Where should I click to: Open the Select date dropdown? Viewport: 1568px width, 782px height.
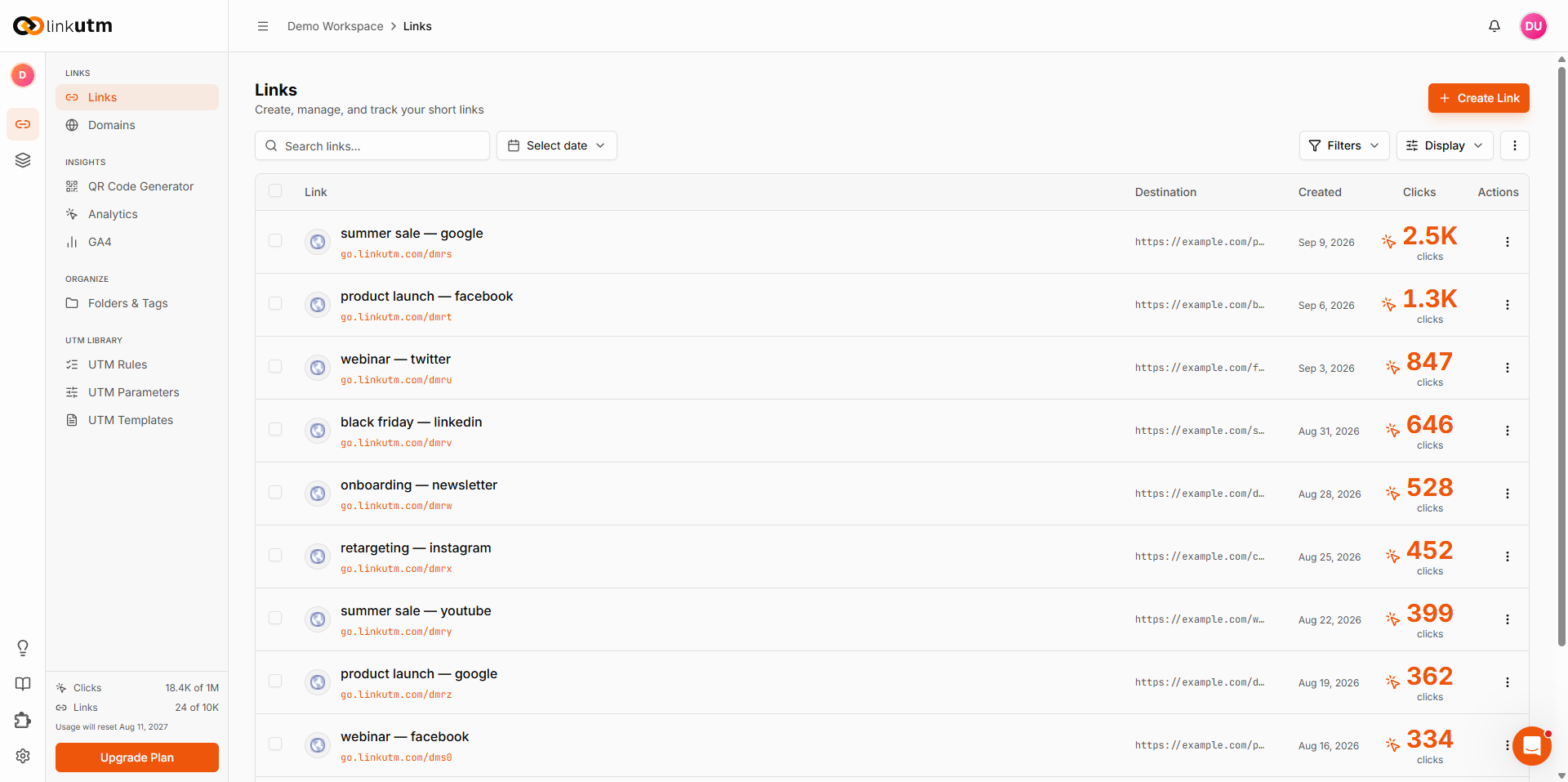557,145
